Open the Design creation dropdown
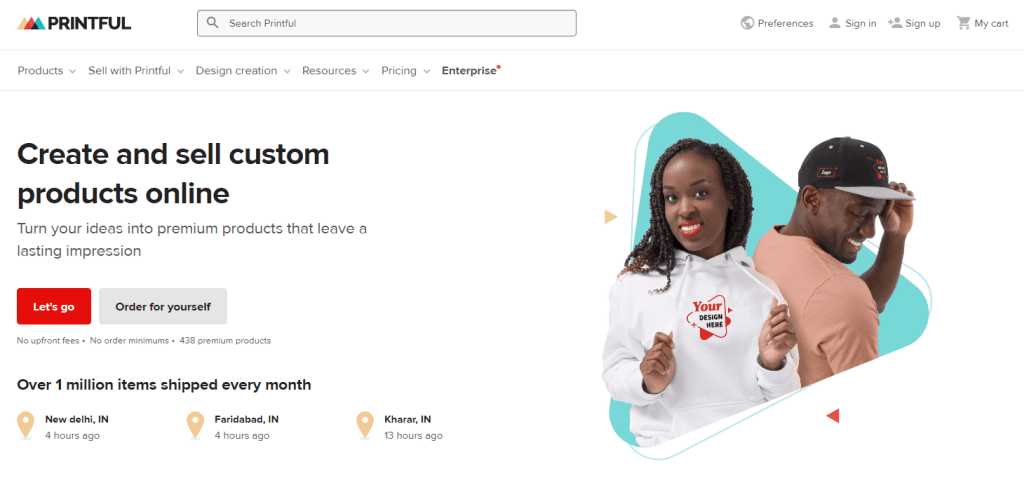Image resolution: width=1024 pixels, height=485 pixels. coord(243,70)
